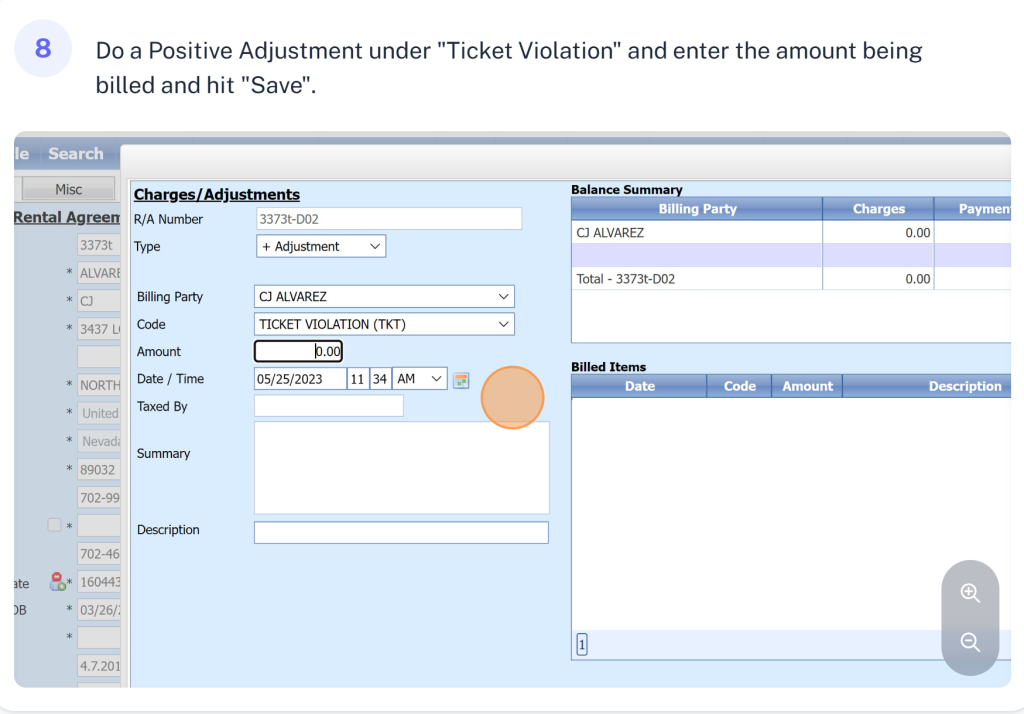The image size is (1024, 714).
Task: Click the Summary text area
Action: (x=401, y=467)
